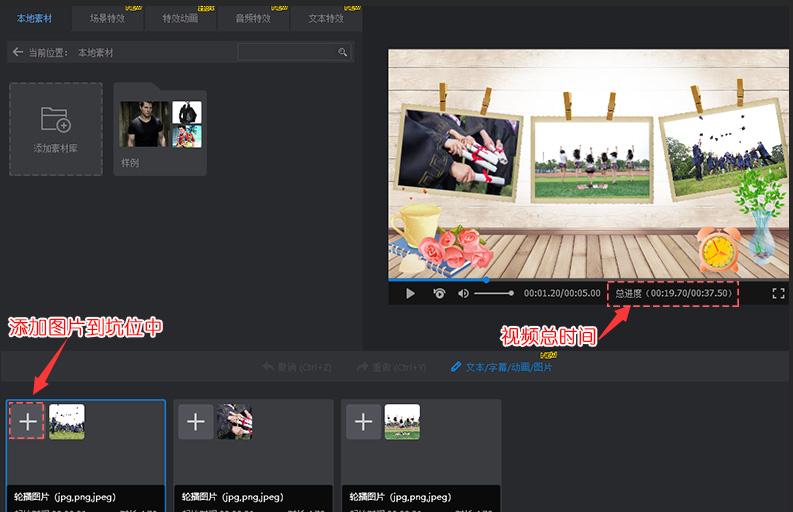The image size is (793, 512).
Task: Click 文本/字幕/动画/图片 edit link
Action: pos(508,367)
